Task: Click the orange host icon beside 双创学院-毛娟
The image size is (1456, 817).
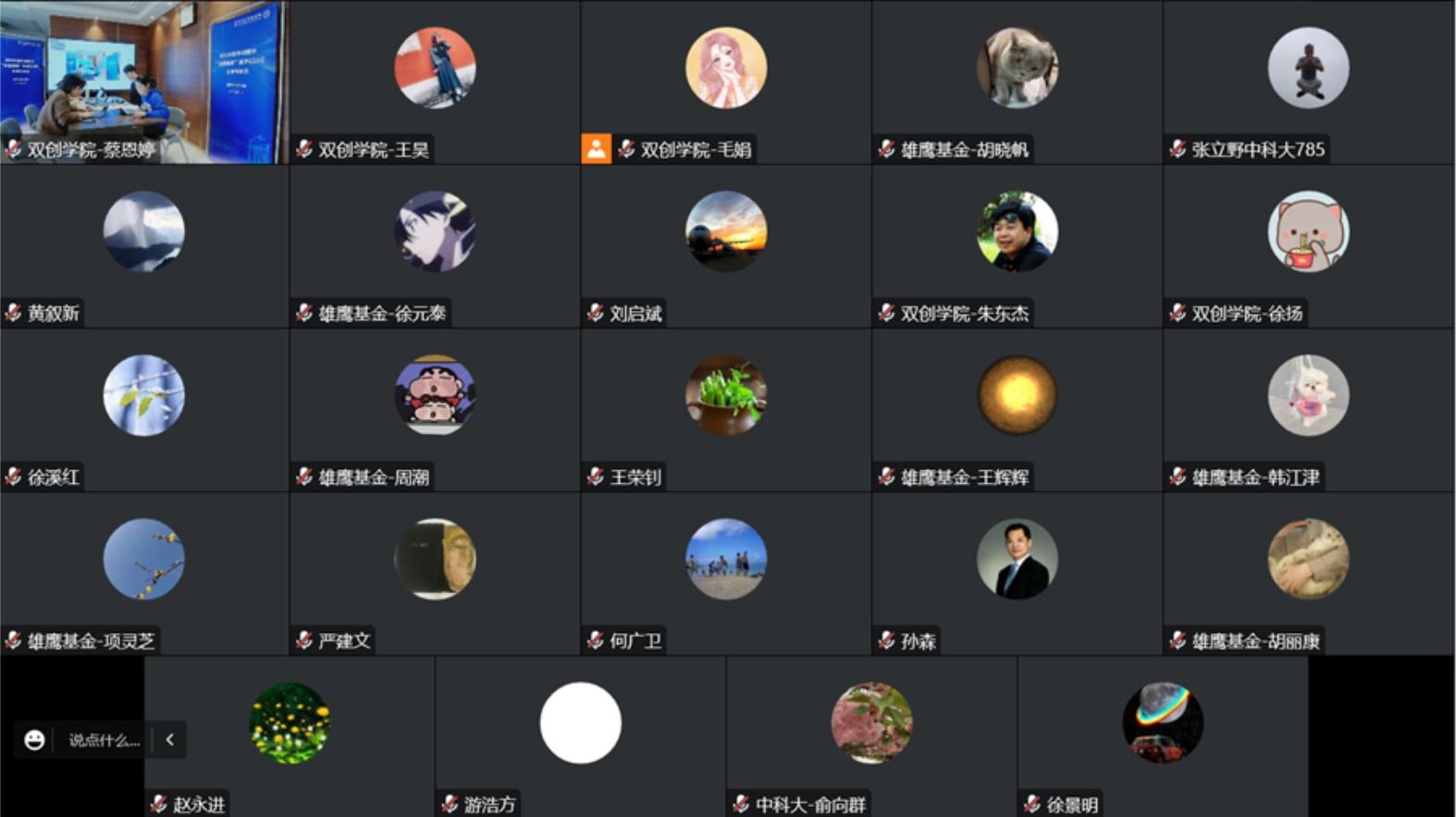Action: pos(596,149)
